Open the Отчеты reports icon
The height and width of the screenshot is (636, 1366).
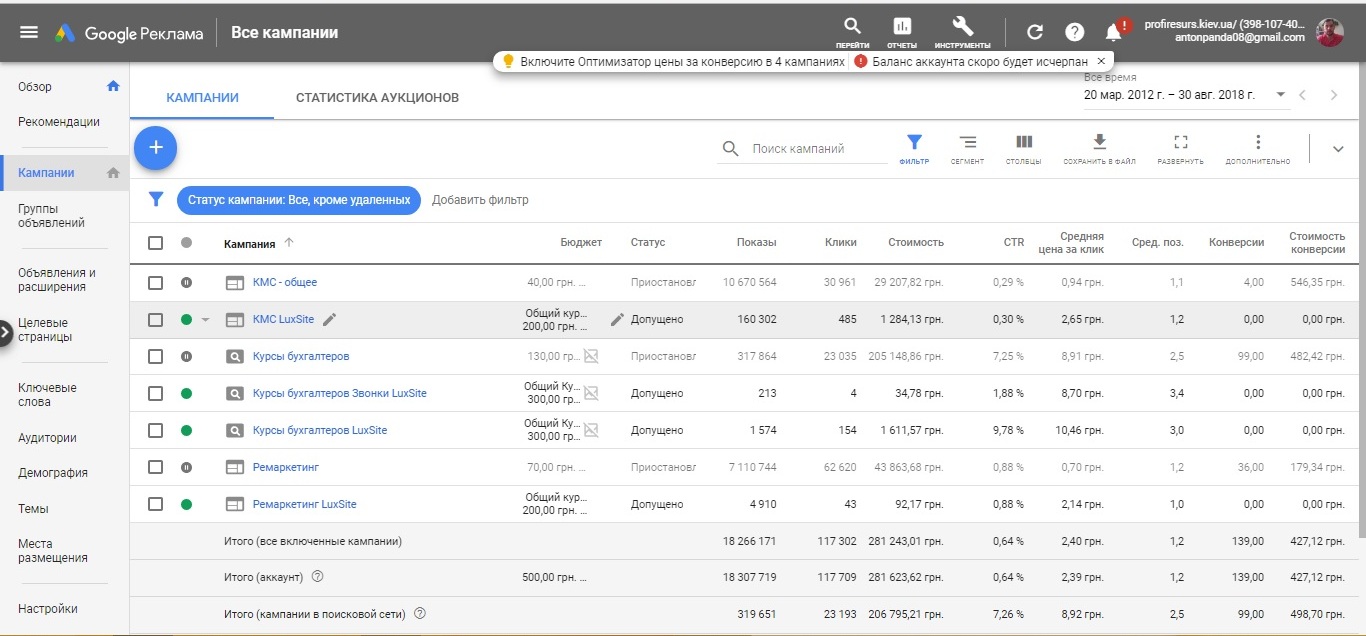pos(902,32)
